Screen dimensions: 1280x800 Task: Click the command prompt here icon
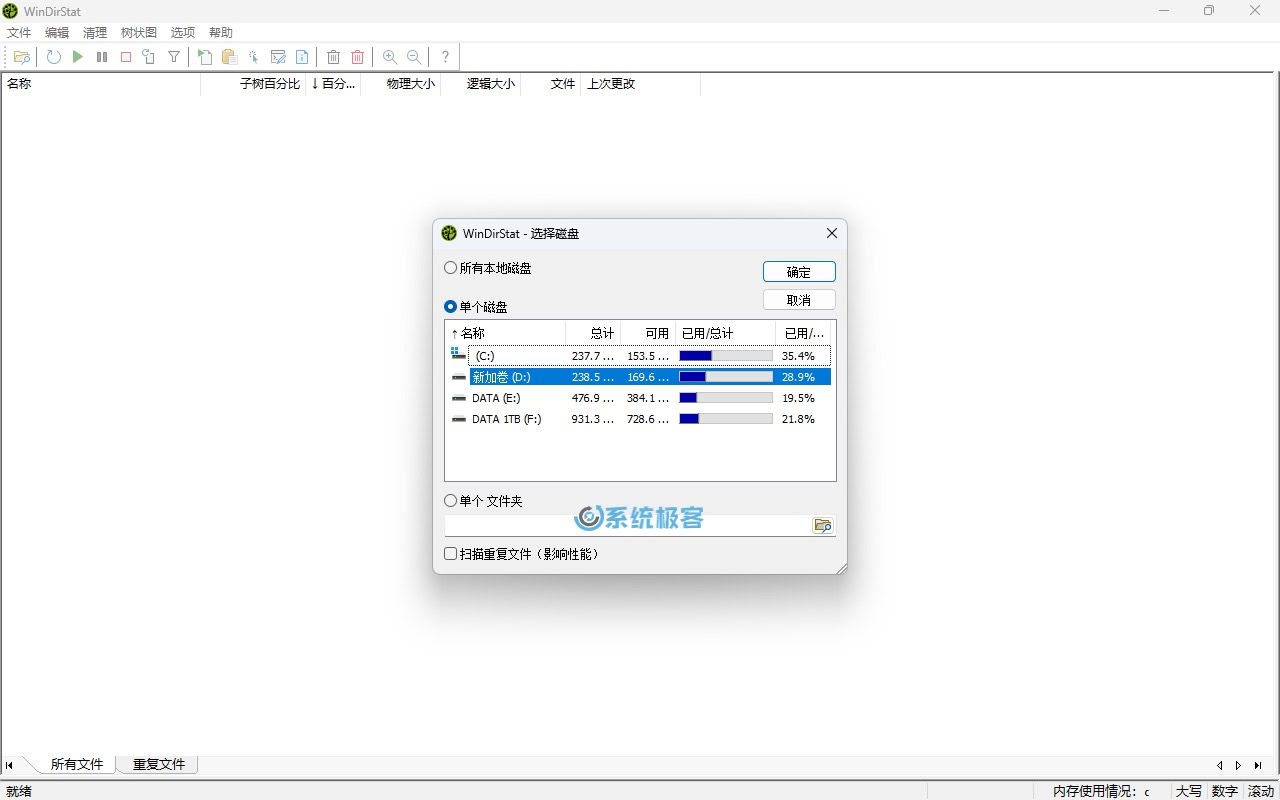click(x=278, y=57)
